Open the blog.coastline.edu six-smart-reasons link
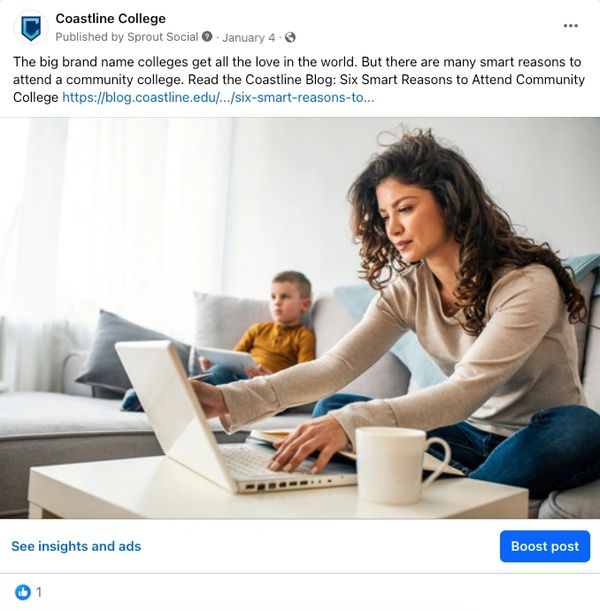The image size is (600, 611). coord(218,97)
